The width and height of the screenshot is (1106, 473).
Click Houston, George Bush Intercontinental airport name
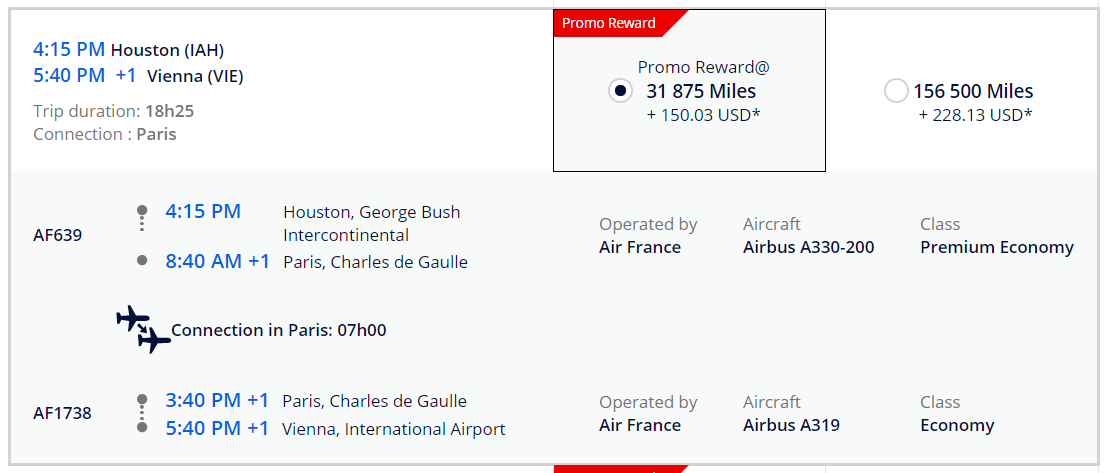[371, 223]
